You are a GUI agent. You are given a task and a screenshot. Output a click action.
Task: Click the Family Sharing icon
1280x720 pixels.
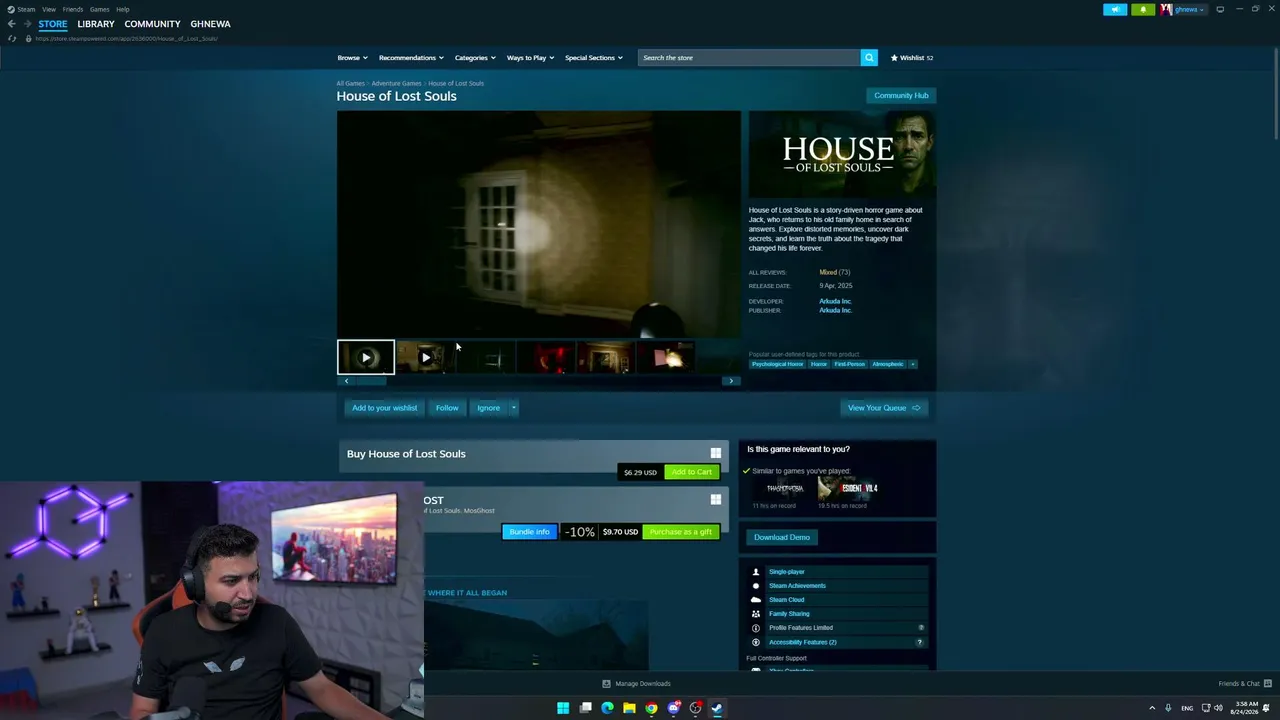click(x=756, y=614)
